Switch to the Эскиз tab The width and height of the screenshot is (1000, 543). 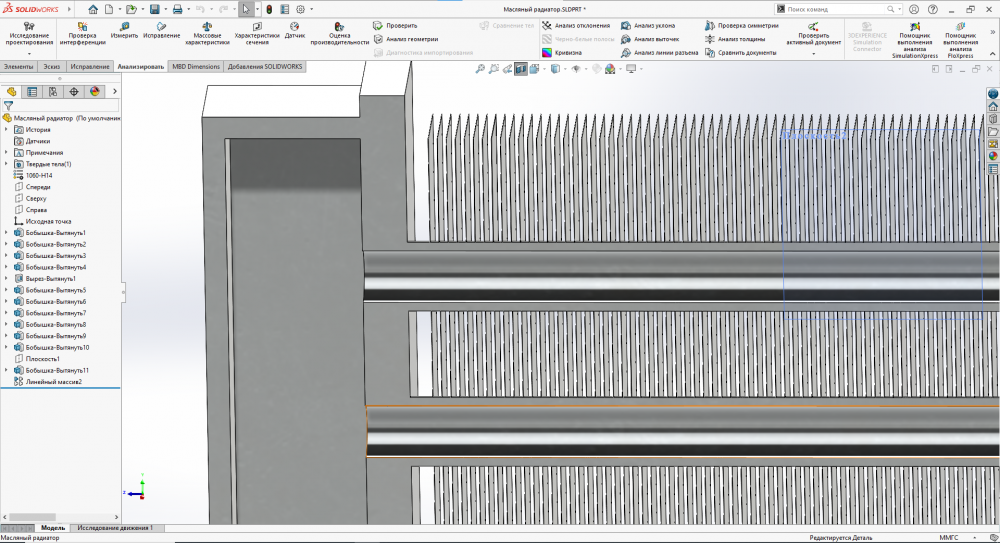[x=51, y=66]
